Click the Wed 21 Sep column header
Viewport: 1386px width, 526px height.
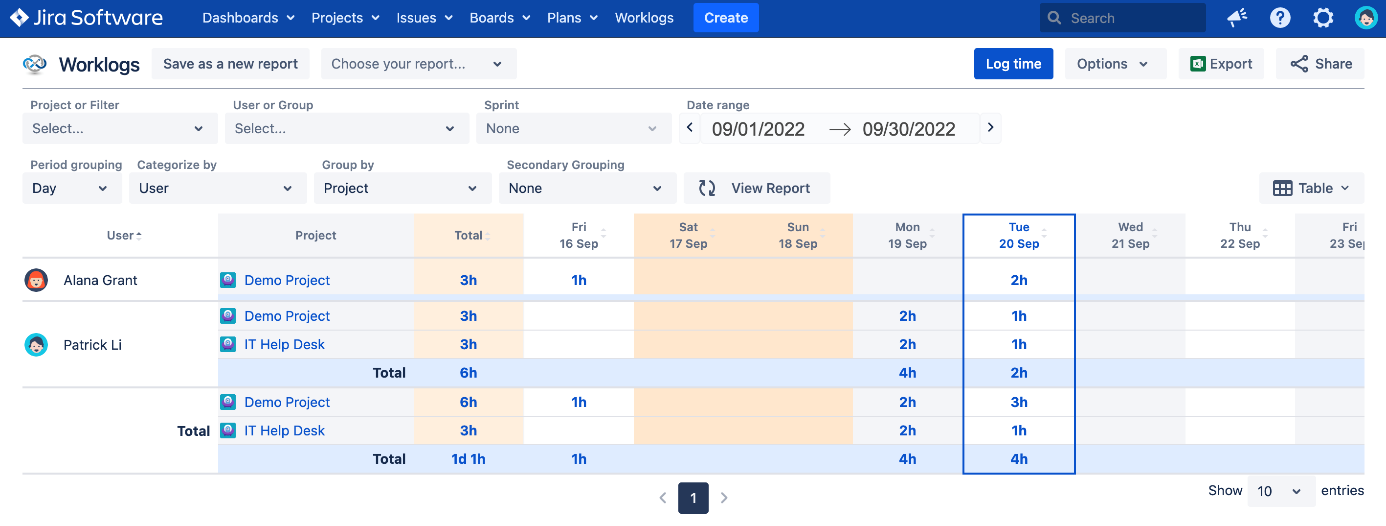coord(1131,235)
